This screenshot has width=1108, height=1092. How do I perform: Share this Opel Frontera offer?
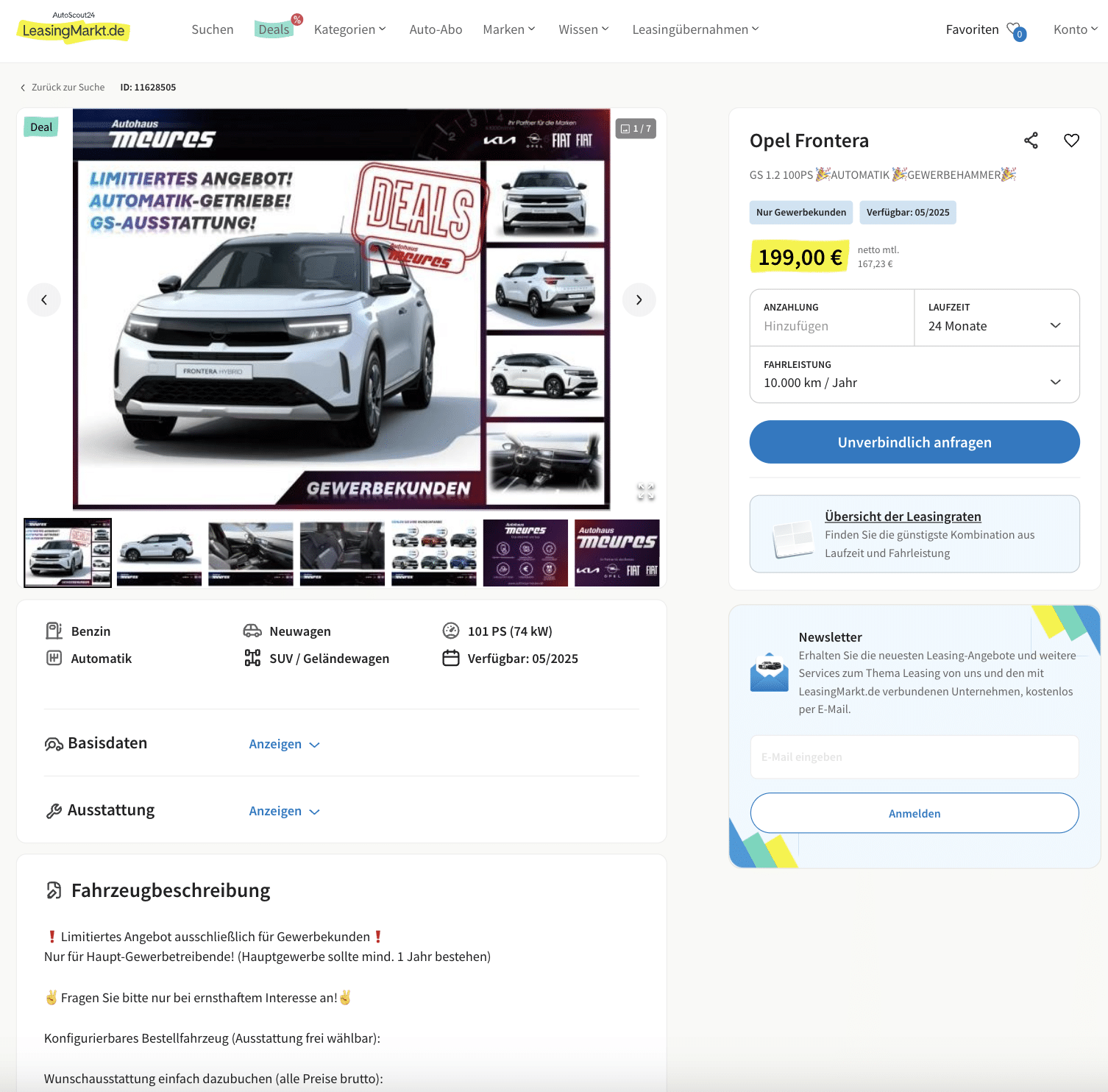1031,141
